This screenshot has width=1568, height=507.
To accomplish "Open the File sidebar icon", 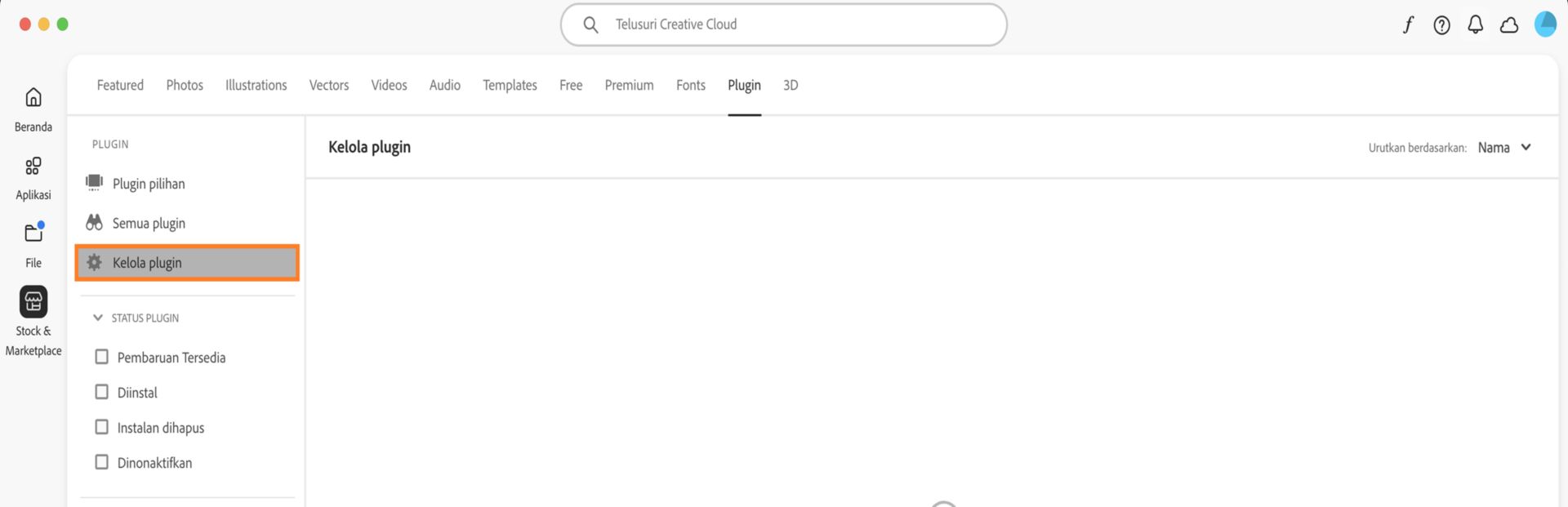I will [33, 233].
